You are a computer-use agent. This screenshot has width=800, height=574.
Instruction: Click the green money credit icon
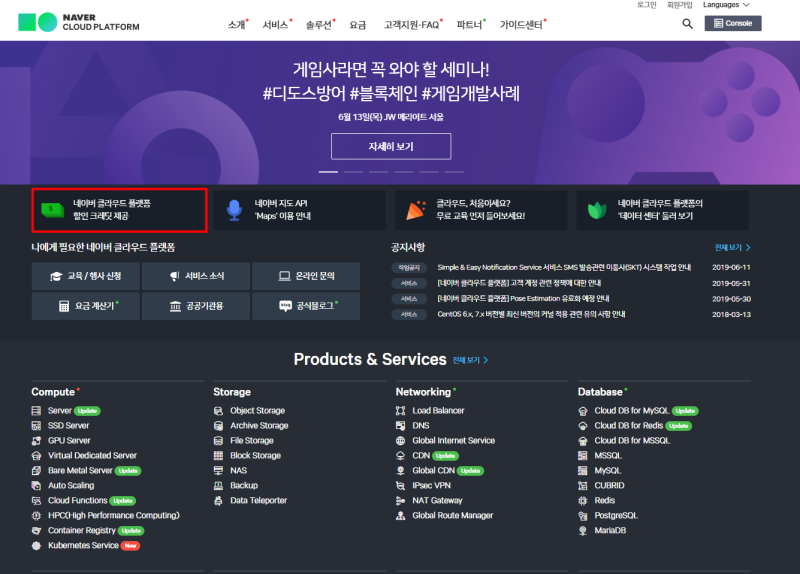pyautogui.click(x=53, y=210)
